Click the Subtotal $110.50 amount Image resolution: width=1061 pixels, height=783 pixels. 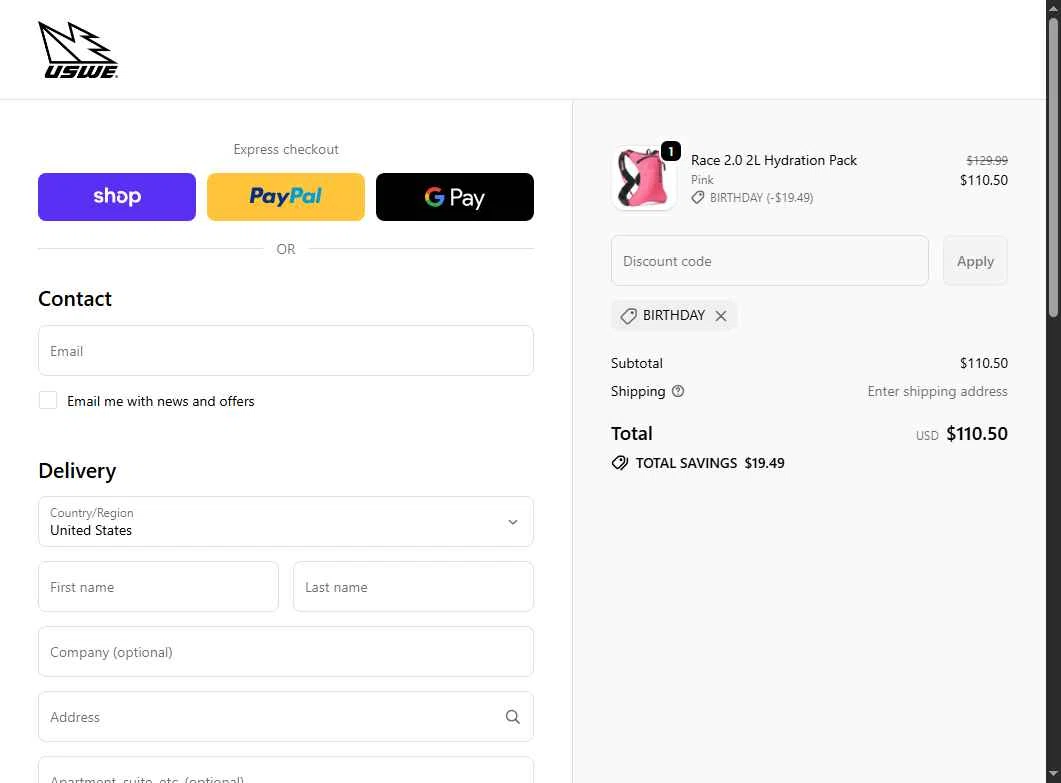click(x=983, y=363)
